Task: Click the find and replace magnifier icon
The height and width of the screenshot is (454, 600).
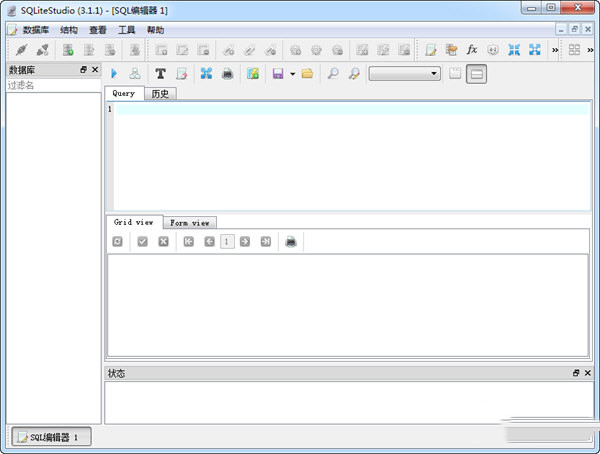Action: coord(354,73)
